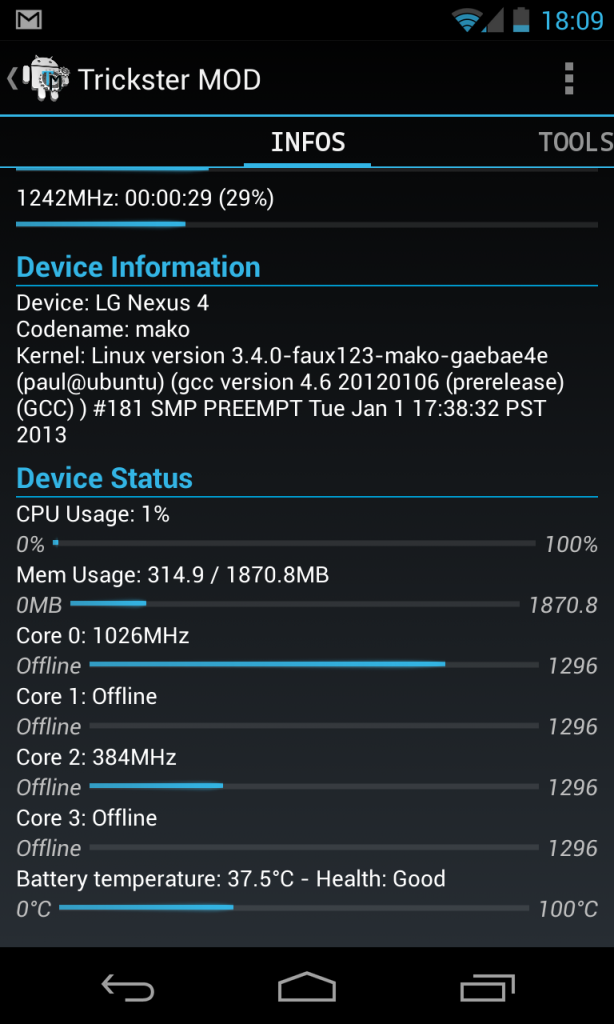Tap the 1242MHz time-in-state entry
This screenshot has height=1024, width=614.
(145, 199)
